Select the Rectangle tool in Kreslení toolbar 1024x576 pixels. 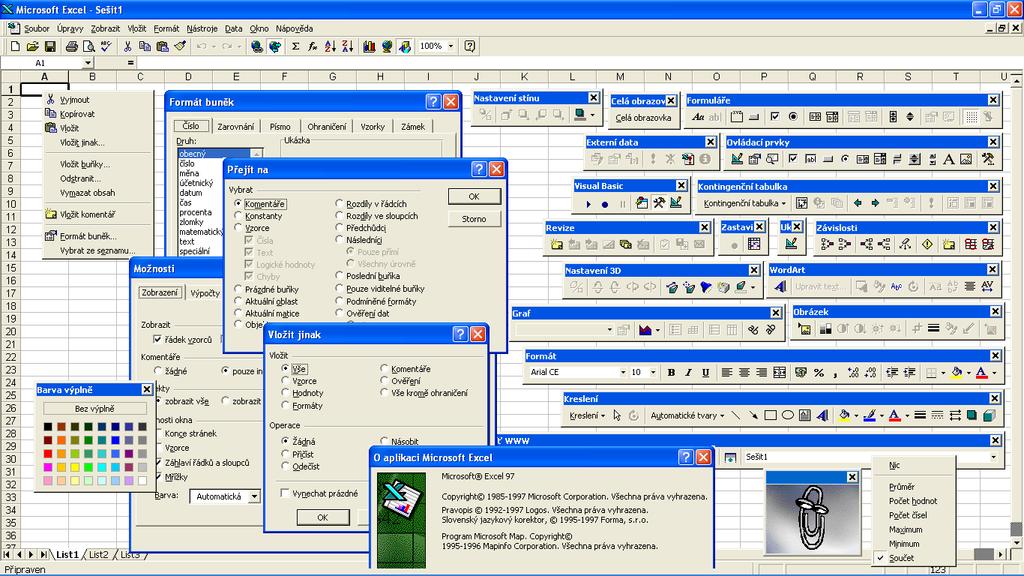(x=771, y=415)
